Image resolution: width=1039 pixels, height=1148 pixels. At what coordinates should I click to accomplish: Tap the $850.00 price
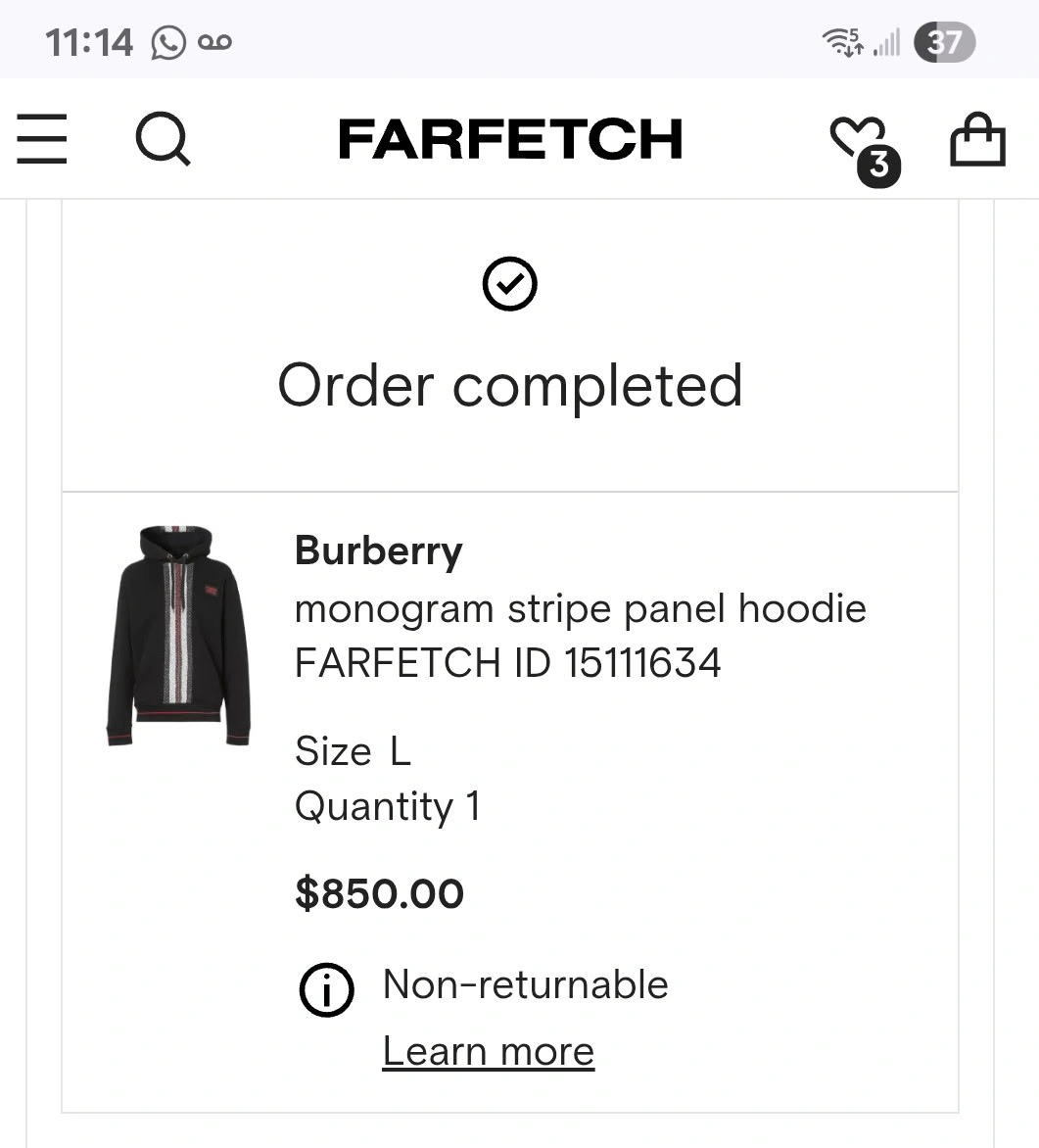click(379, 893)
